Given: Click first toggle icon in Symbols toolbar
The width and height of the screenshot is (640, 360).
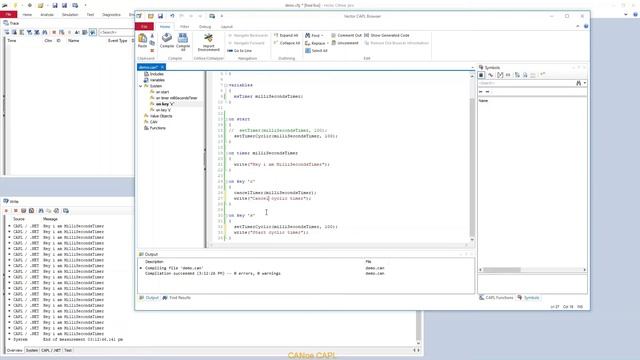Looking at the screenshot, I should coord(482,75).
